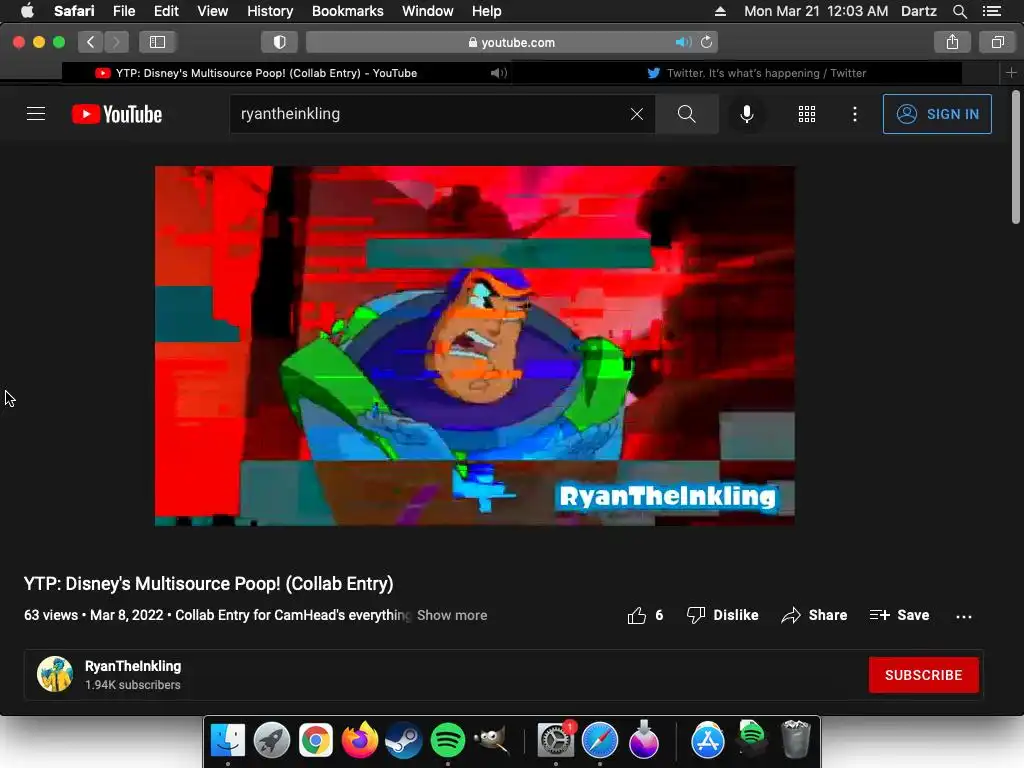Subscribe to RyanTheInkling channel

(923, 675)
